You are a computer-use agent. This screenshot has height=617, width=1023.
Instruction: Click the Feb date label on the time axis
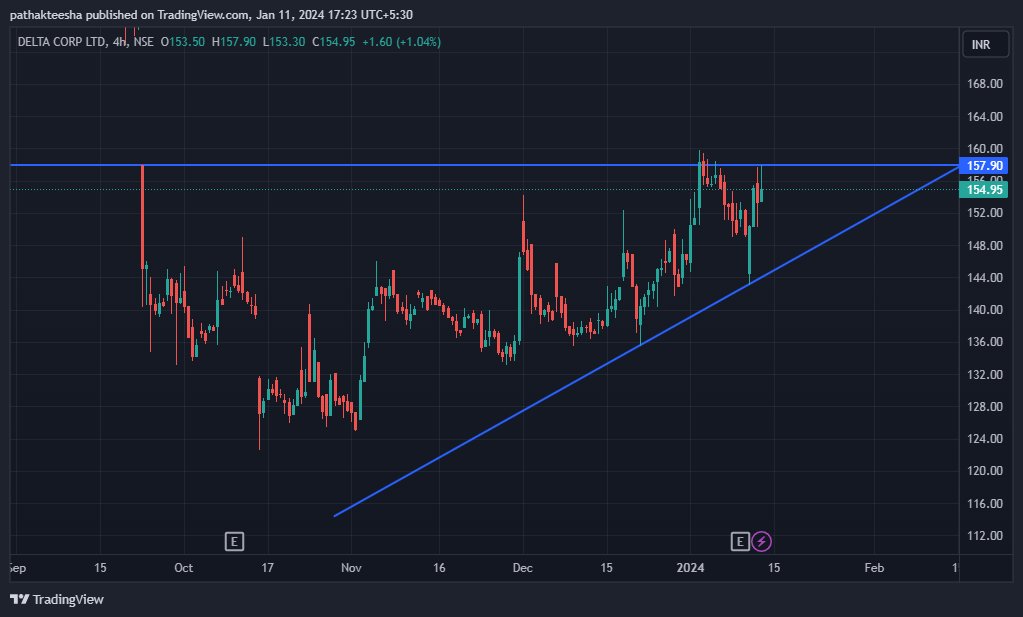click(x=874, y=568)
